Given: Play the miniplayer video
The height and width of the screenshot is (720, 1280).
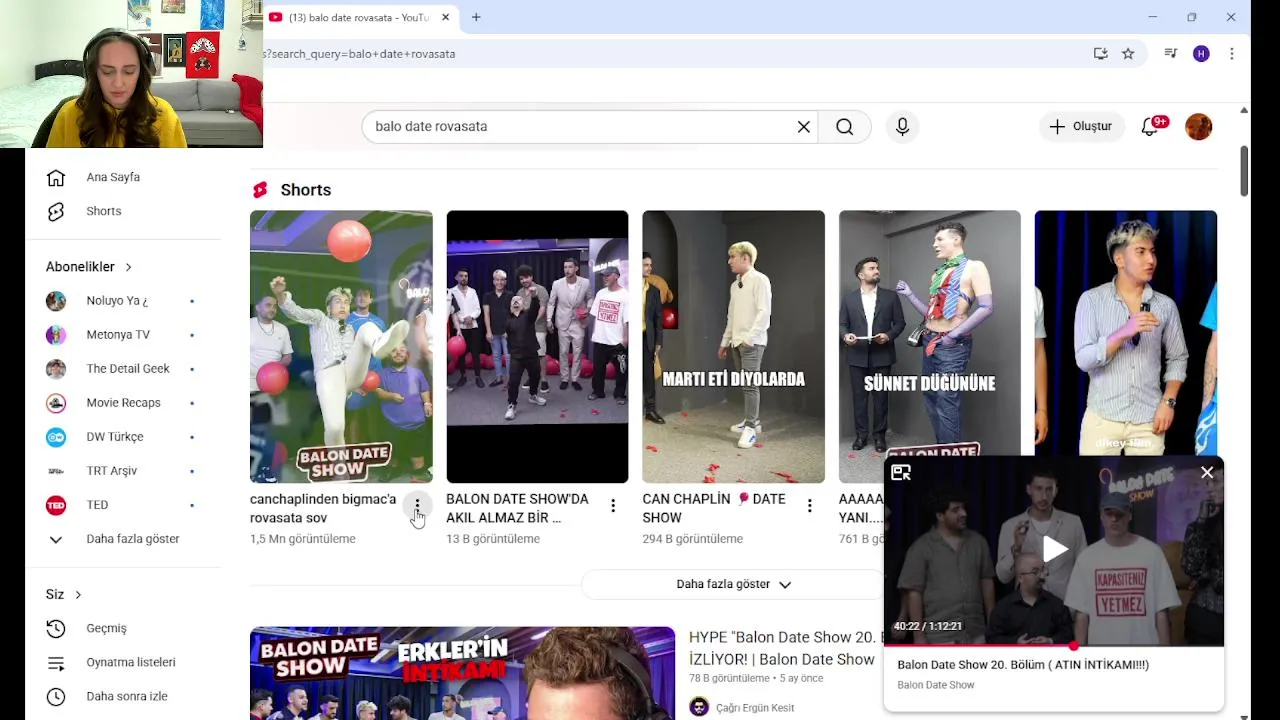Looking at the screenshot, I should click(x=1054, y=549).
